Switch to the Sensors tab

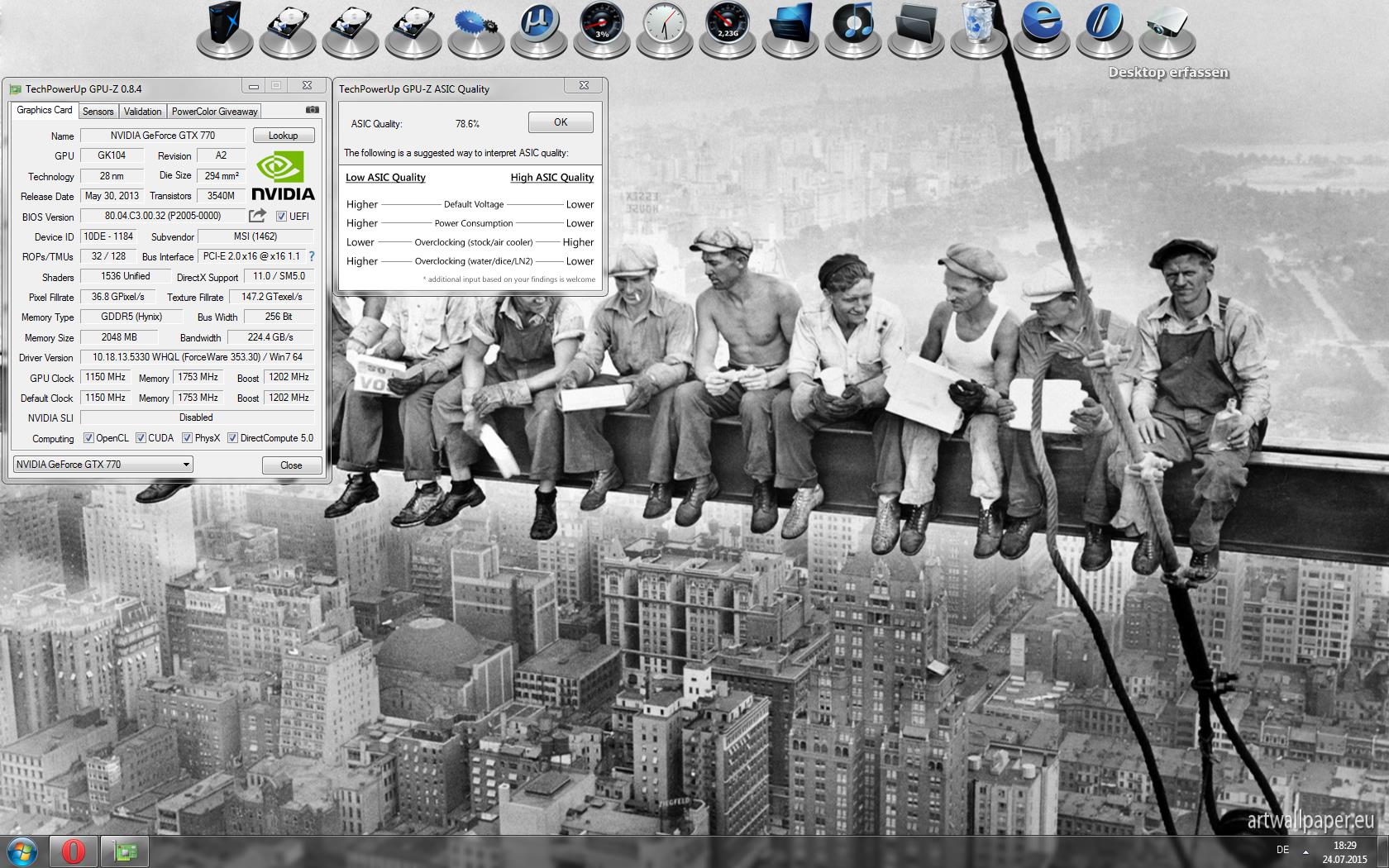point(98,112)
